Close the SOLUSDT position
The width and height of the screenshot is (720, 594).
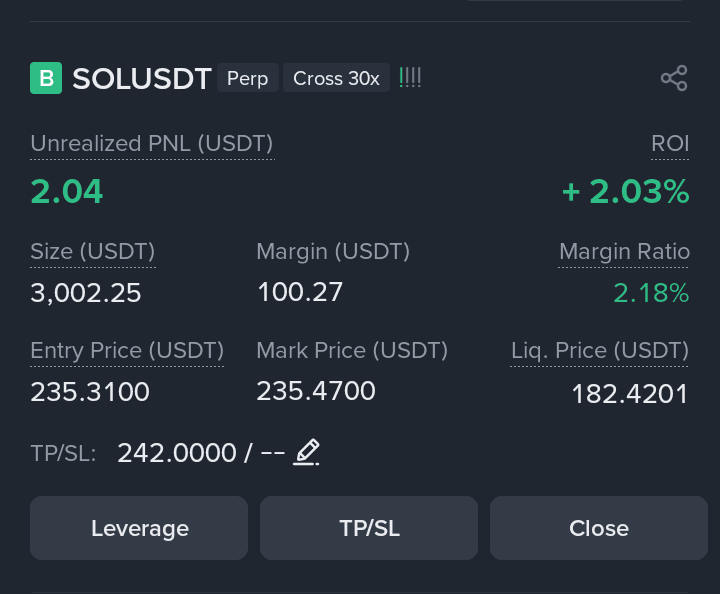599,528
